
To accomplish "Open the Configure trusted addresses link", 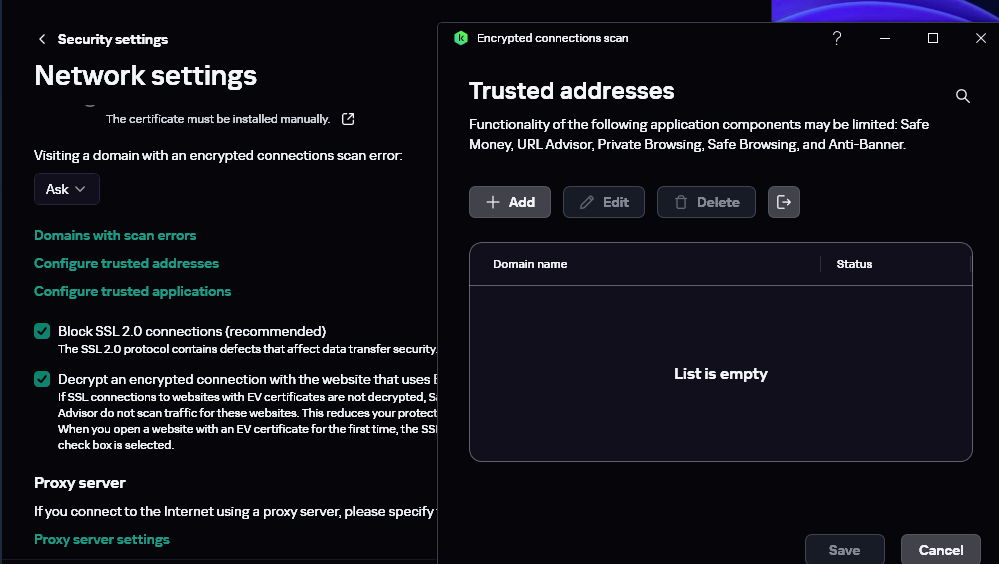I will coord(126,263).
